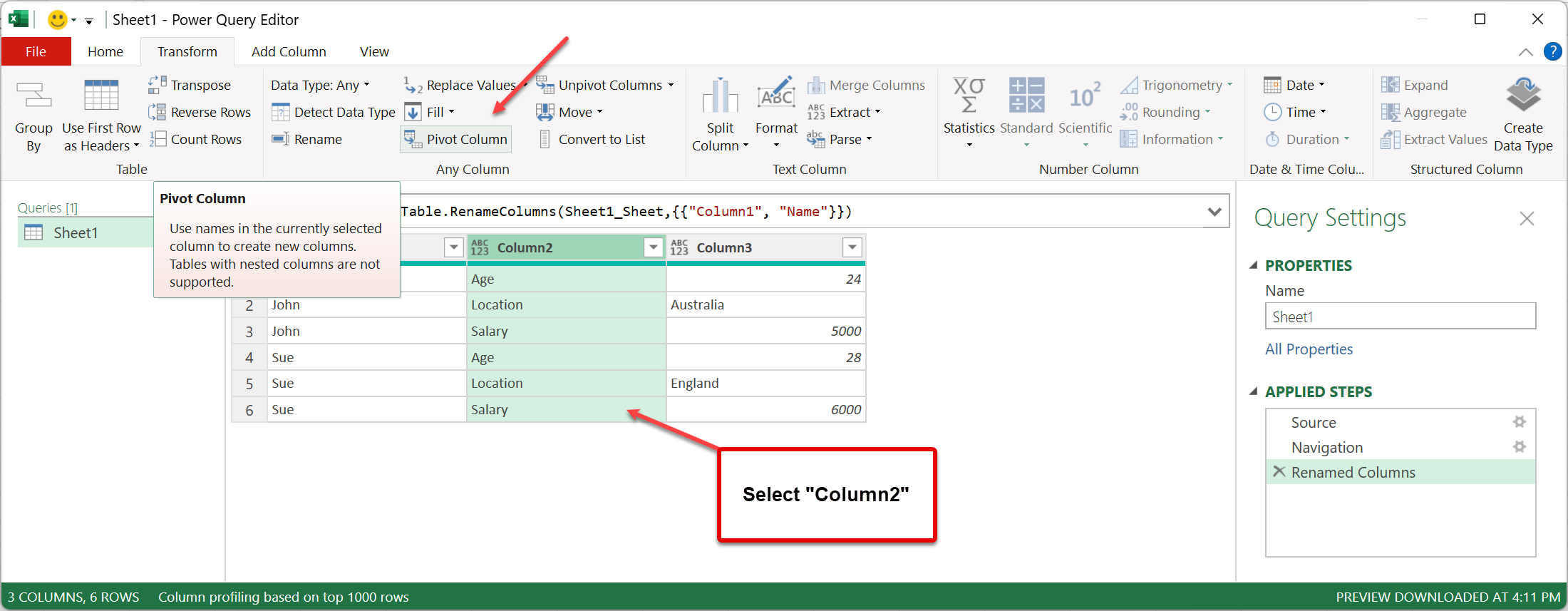Open settings gear for Source step
Image resolution: width=1568 pixels, height=611 pixels.
tap(1520, 422)
